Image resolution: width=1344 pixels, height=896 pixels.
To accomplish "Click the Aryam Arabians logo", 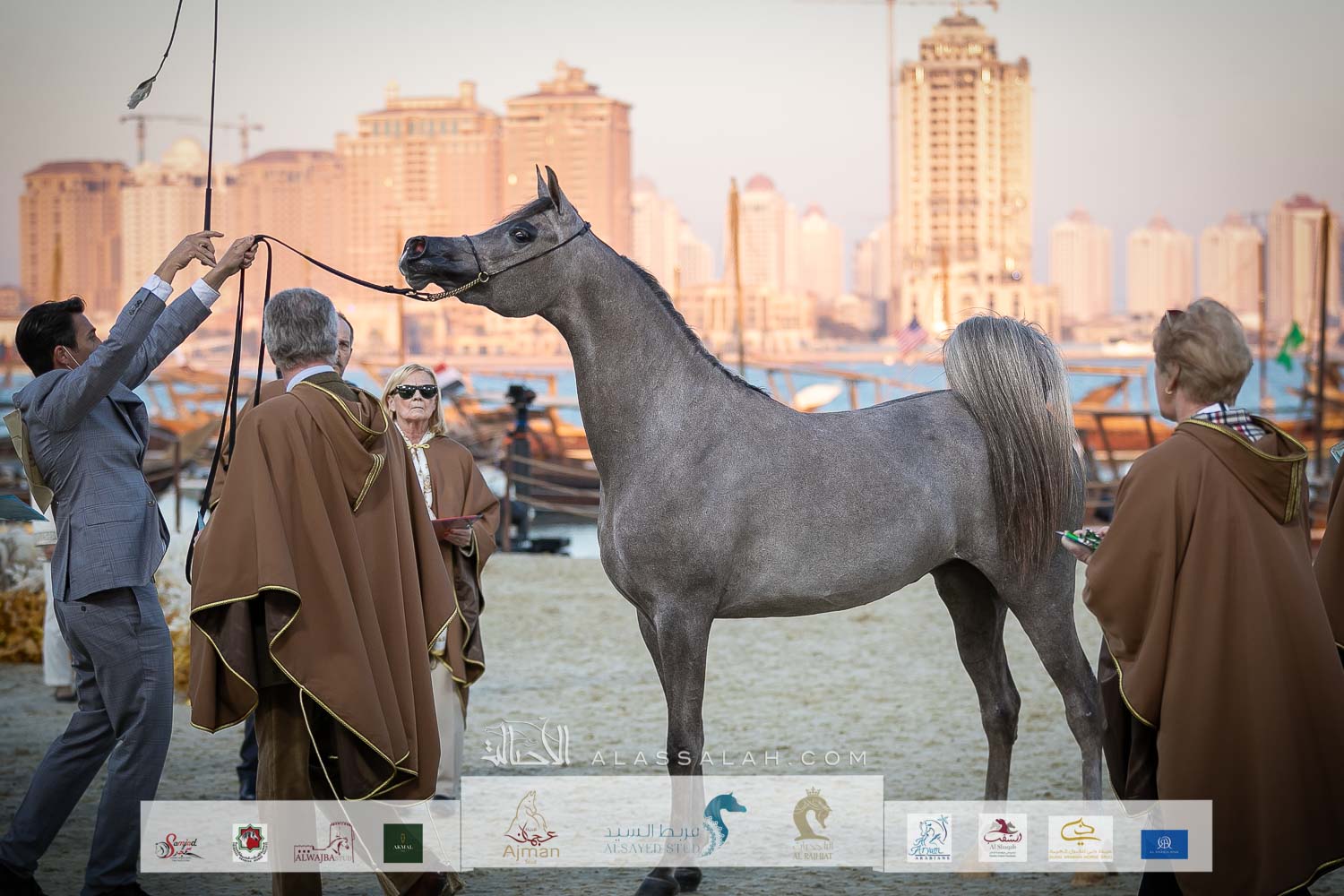I will click(928, 838).
